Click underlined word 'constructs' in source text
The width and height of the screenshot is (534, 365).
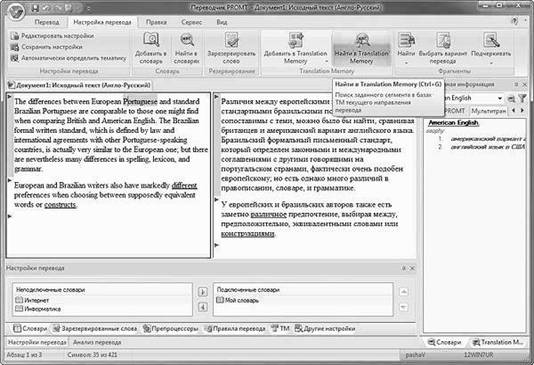pyautogui.click(x=60, y=205)
